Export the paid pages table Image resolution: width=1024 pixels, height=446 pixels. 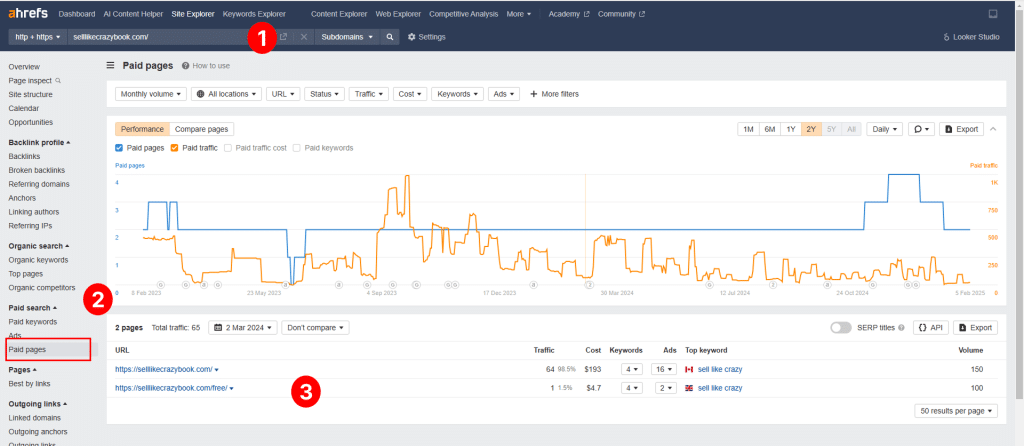click(x=975, y=328)
